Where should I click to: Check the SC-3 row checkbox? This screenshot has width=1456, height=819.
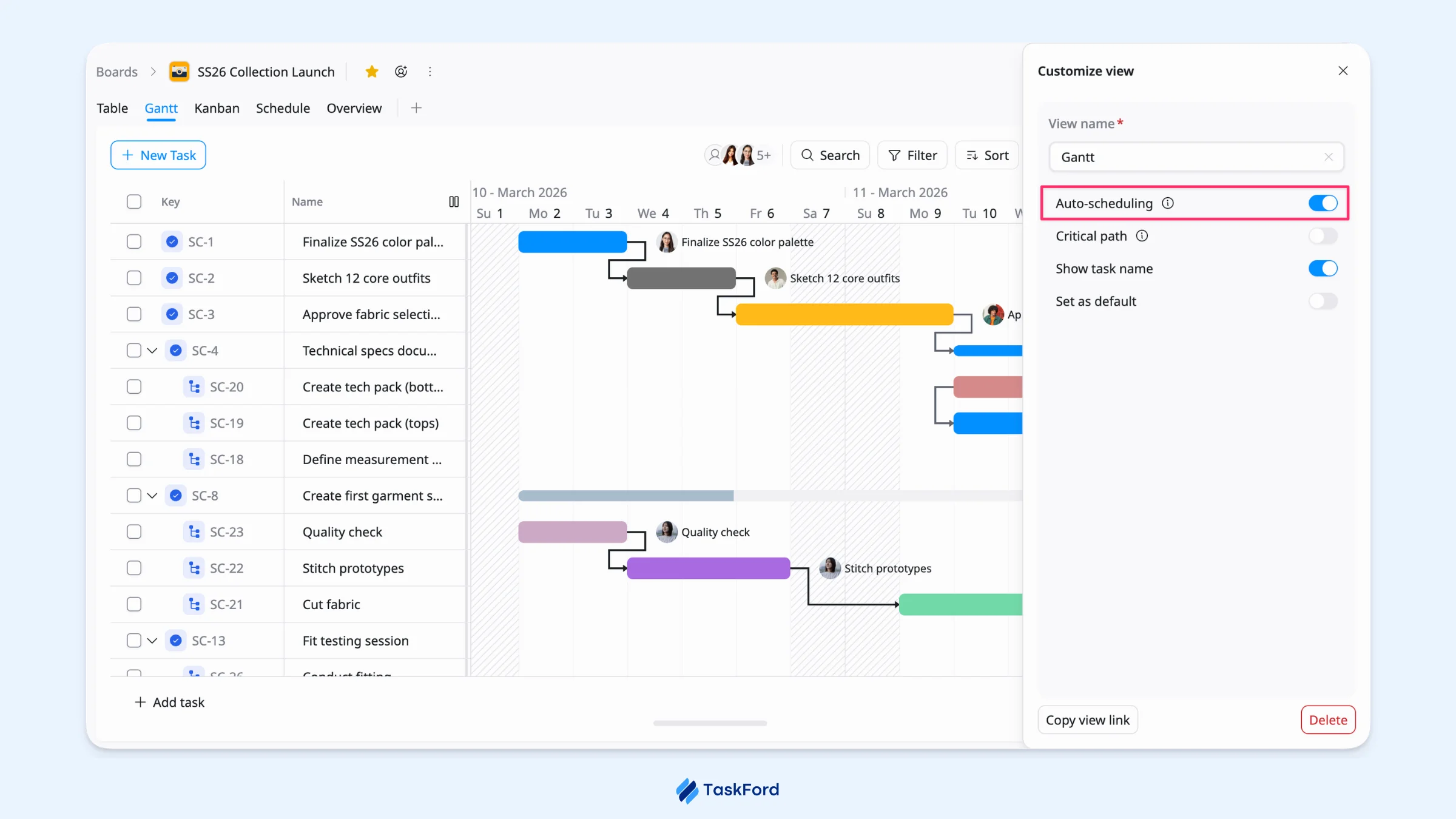pyautogui.click(x=134, y=314)
